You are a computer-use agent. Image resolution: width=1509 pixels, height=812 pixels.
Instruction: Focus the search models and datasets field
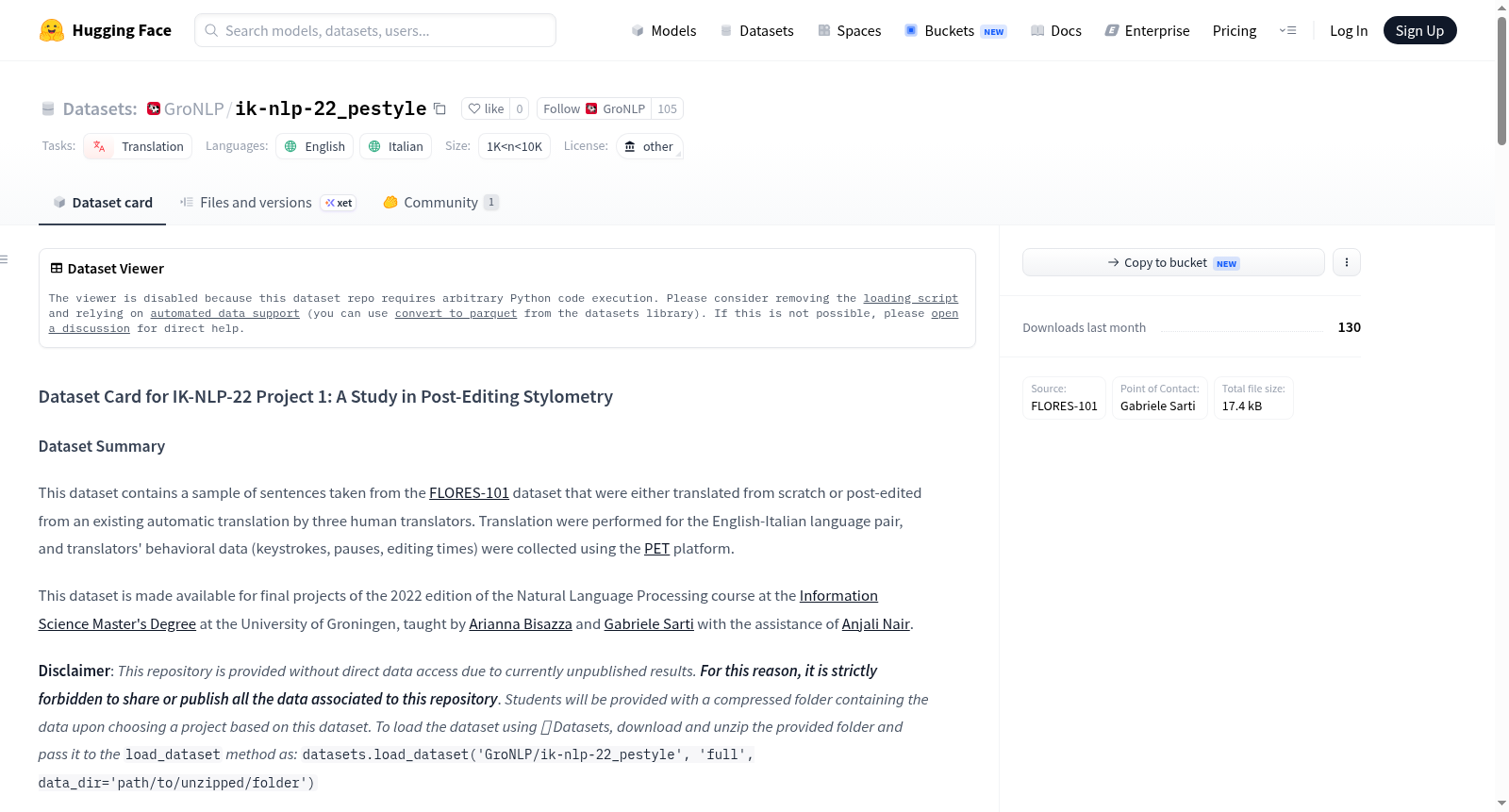[x=375, y=30]
